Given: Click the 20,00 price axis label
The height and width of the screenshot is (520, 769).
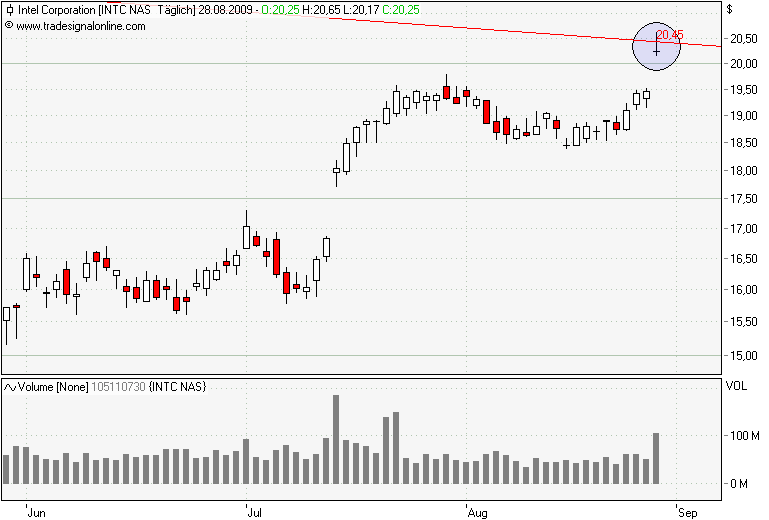Looking at the screenshot, I should click(743, 64).
